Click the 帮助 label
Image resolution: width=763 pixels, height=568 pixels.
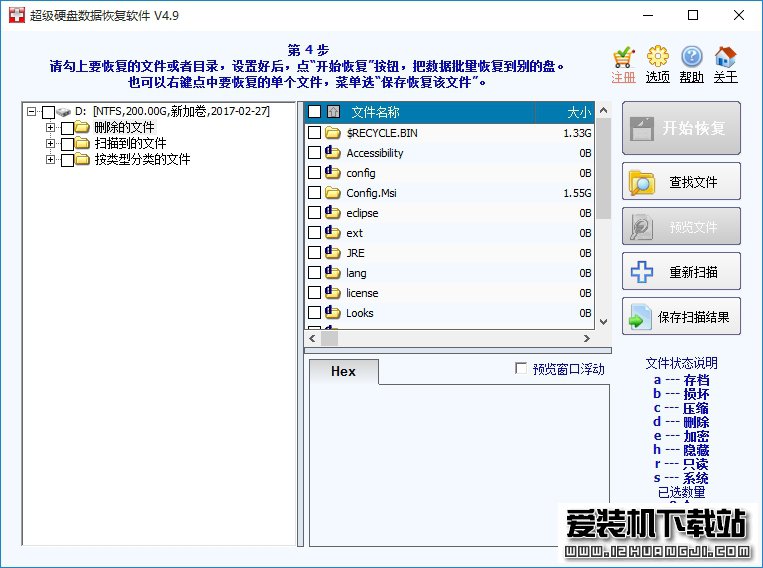(691, 77)
